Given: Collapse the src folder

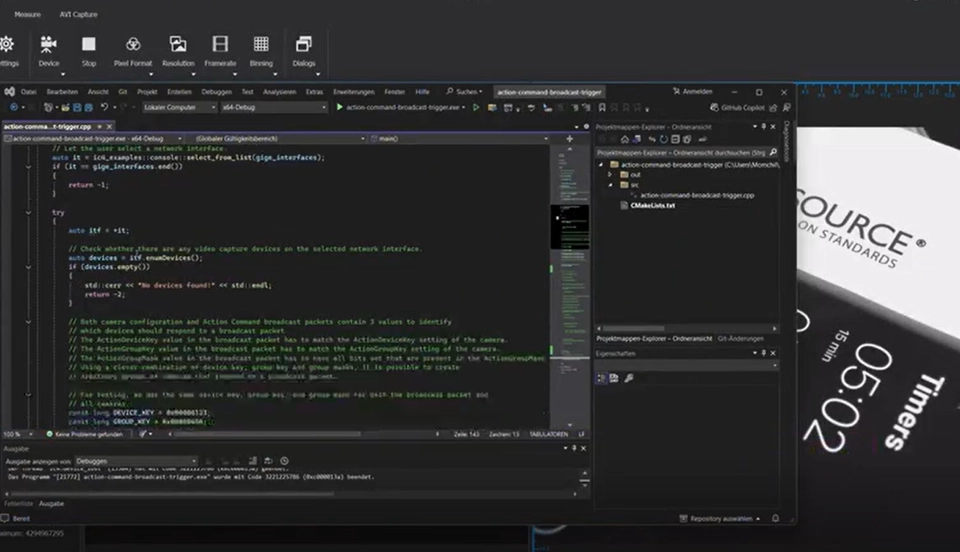Looking at the screenshot, I should tap(609, 185).
